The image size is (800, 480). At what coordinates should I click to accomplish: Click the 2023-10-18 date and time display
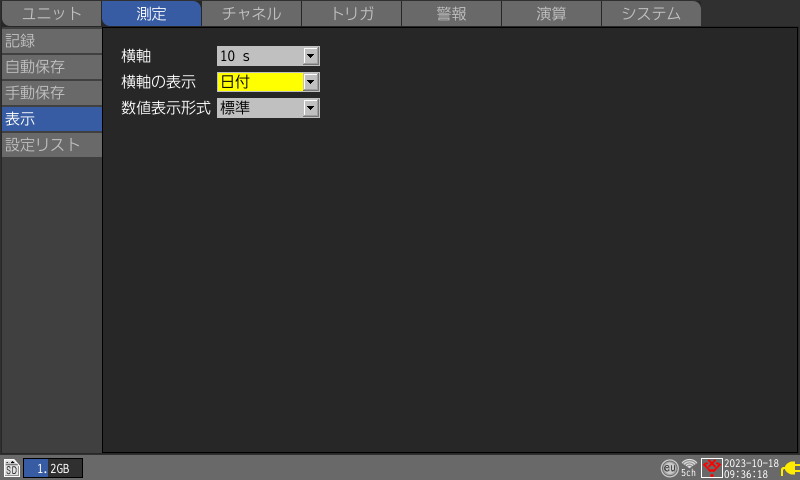tap(751, 468)
